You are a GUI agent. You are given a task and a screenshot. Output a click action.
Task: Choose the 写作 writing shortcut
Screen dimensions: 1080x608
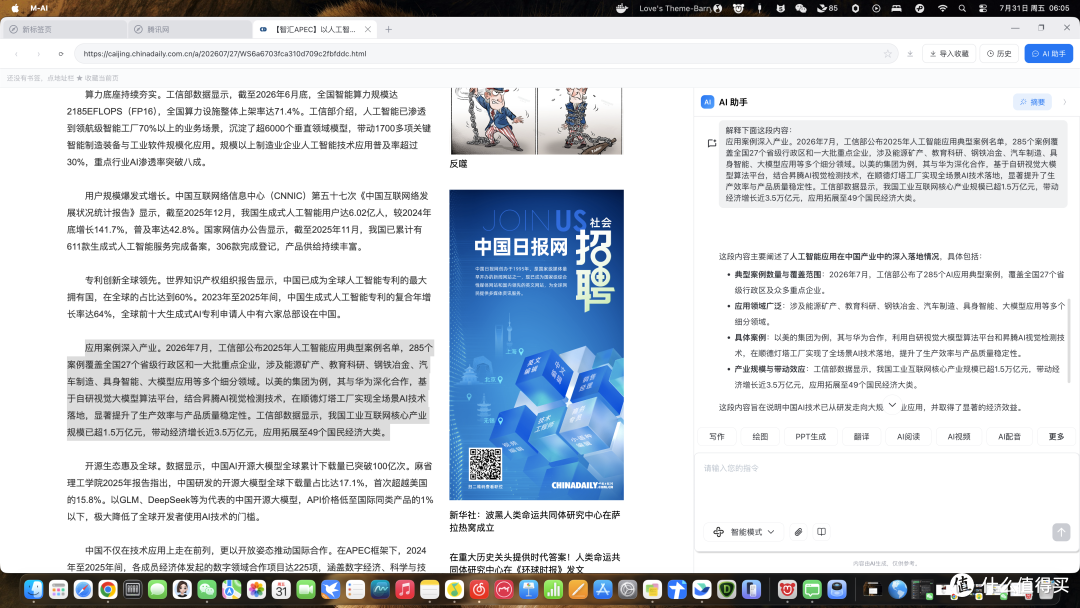click(716, 437)
